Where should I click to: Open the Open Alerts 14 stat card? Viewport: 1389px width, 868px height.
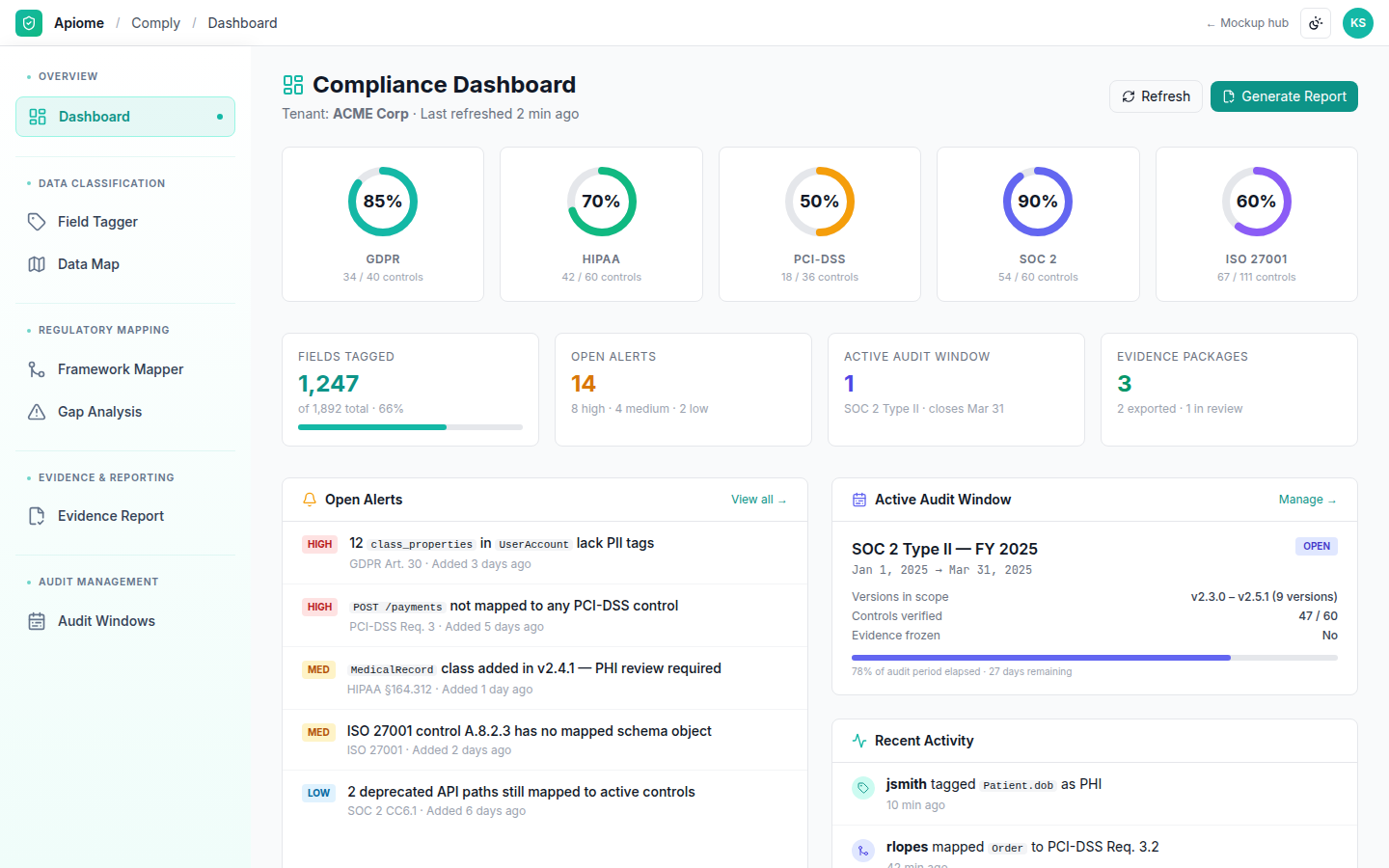point(683,390)
